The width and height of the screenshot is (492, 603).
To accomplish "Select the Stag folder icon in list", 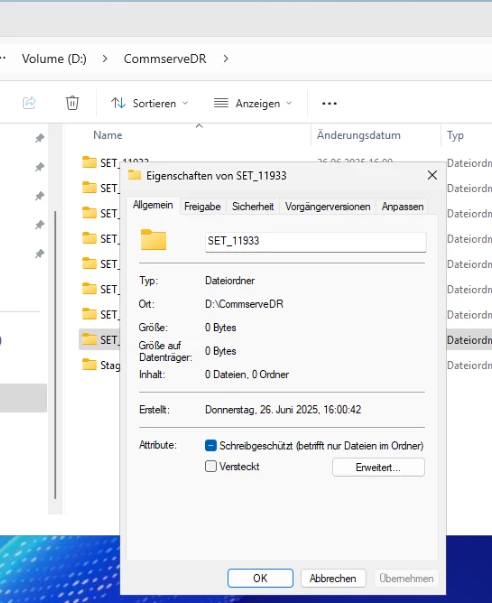I will (89, 364).
